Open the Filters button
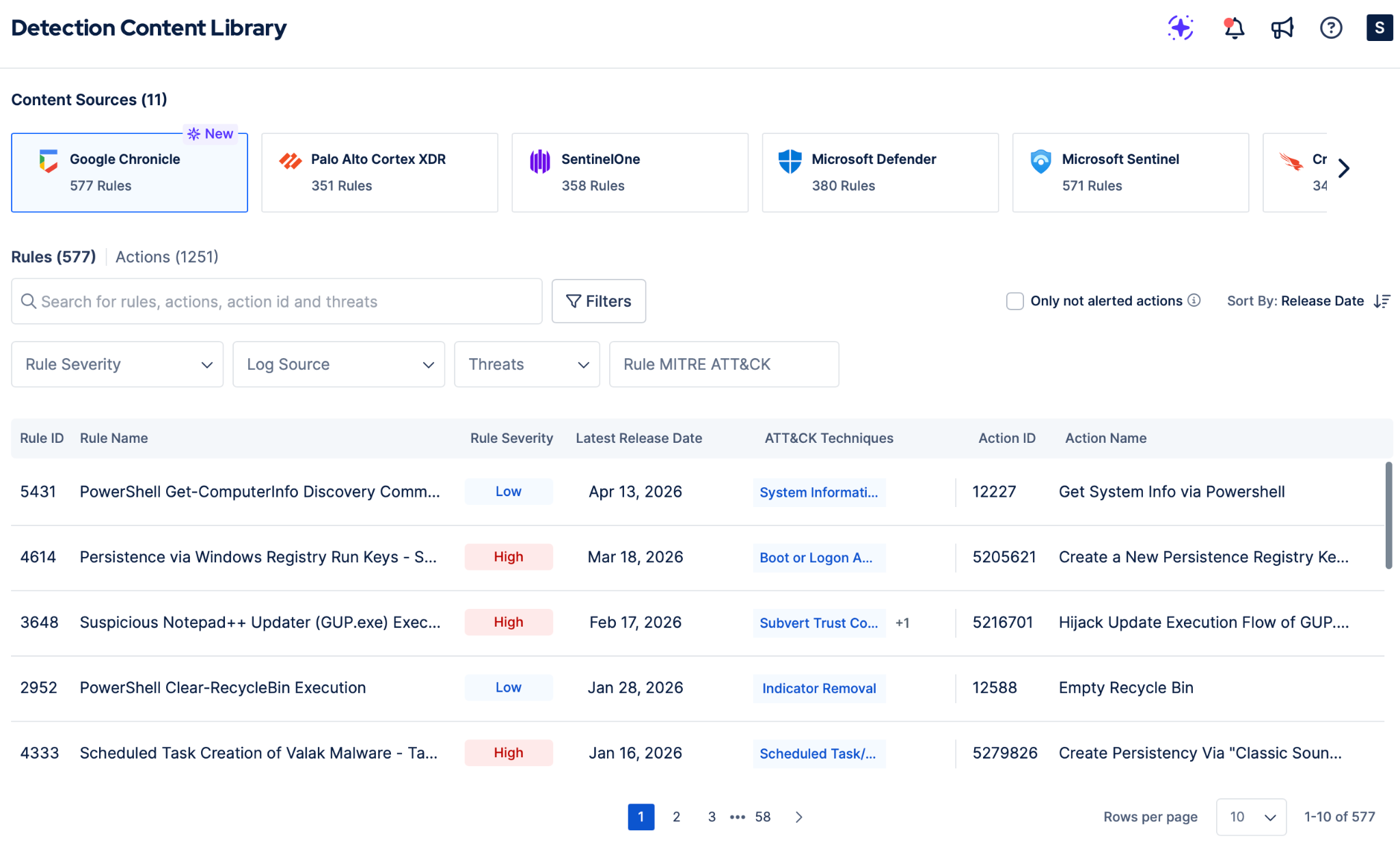The height and width of the screenshot is (846, 1400). pos(599,301)
